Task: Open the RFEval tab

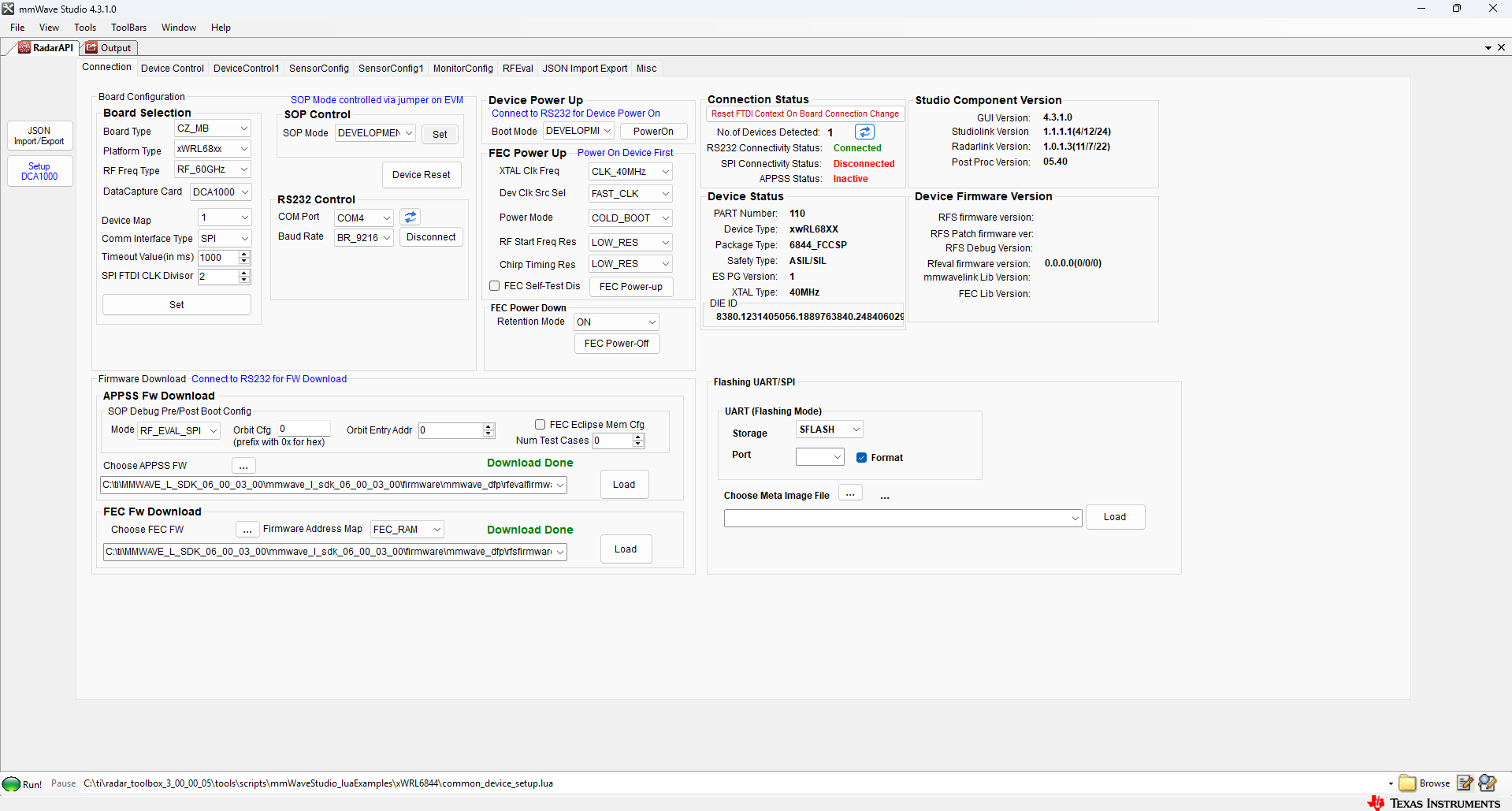Action: tap(518, 69)
